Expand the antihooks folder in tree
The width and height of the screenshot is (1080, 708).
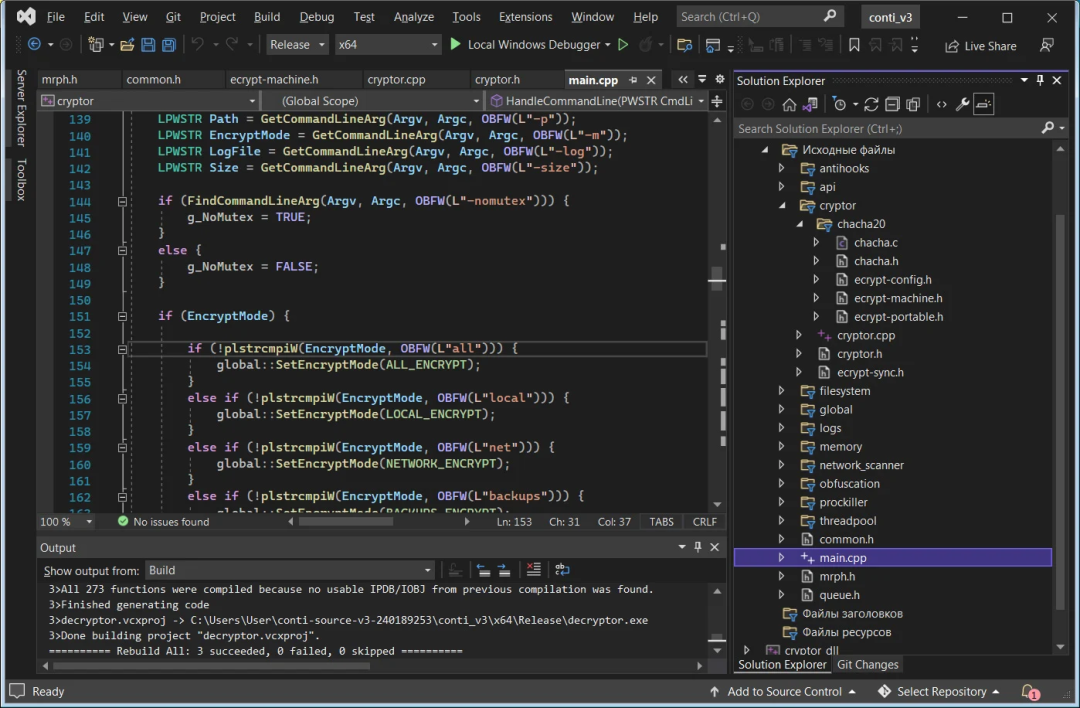(x=782, y=168)
